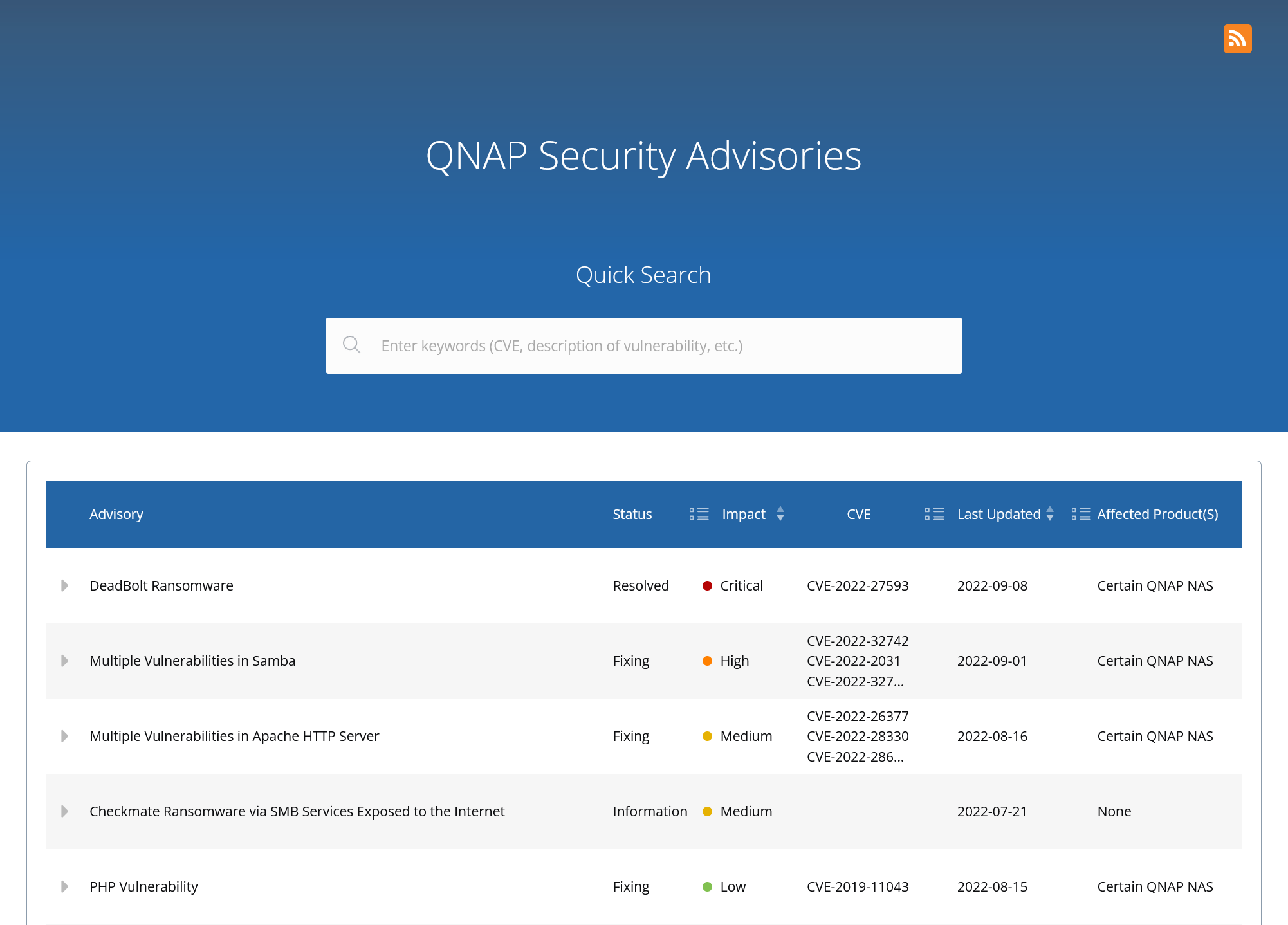This screenshot has width=1288, height=925.
Task: Sort by Last Updated arrows
Action: 1050,514
